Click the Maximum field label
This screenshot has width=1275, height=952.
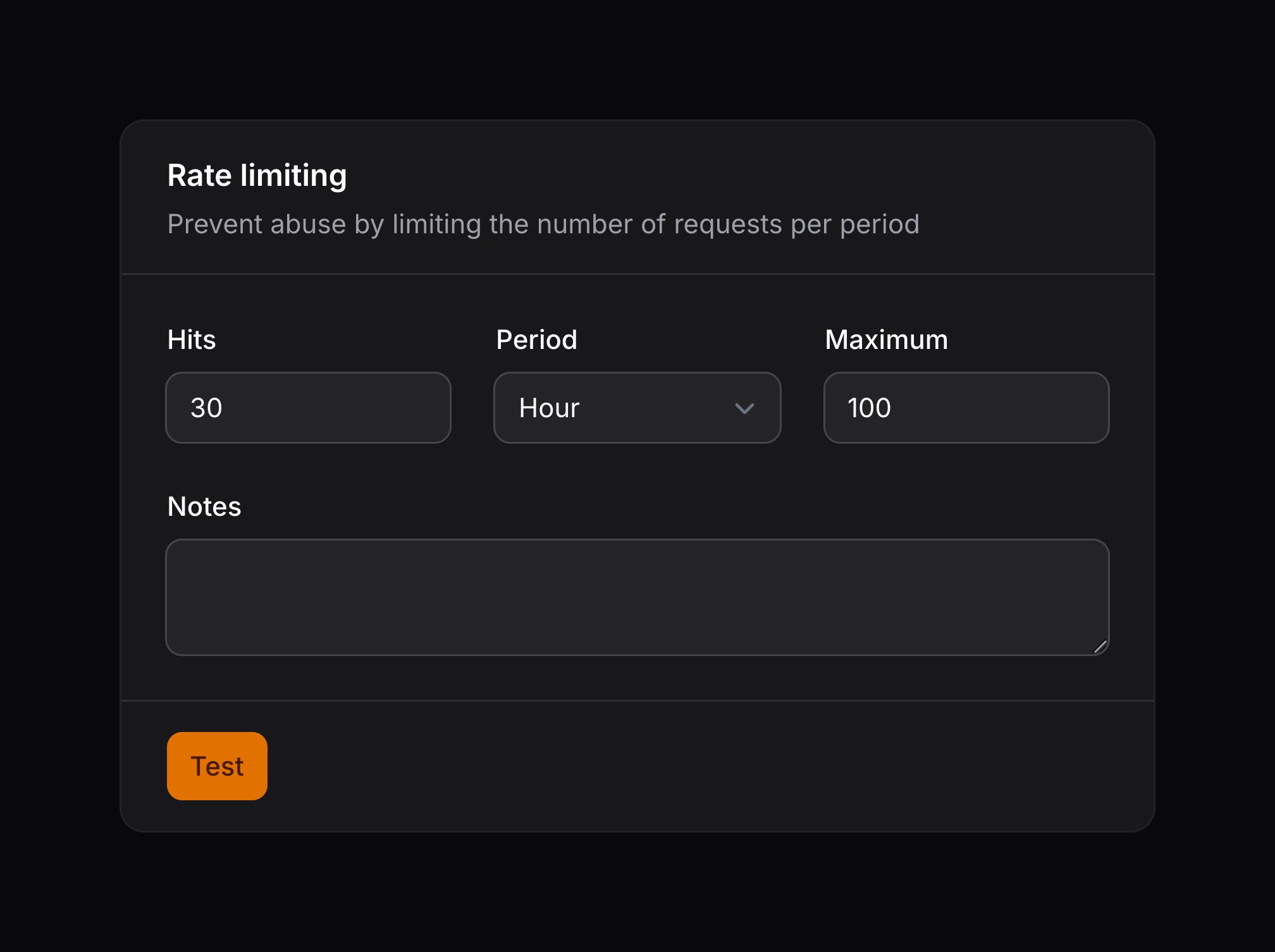click(x=885, y=339)
